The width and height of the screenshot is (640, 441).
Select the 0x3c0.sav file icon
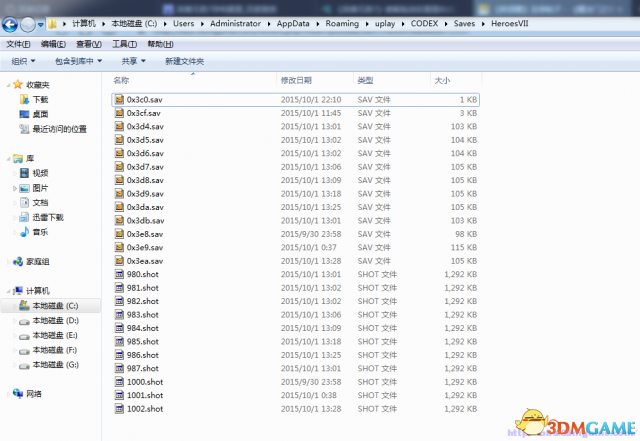click(x=119, y=100)
